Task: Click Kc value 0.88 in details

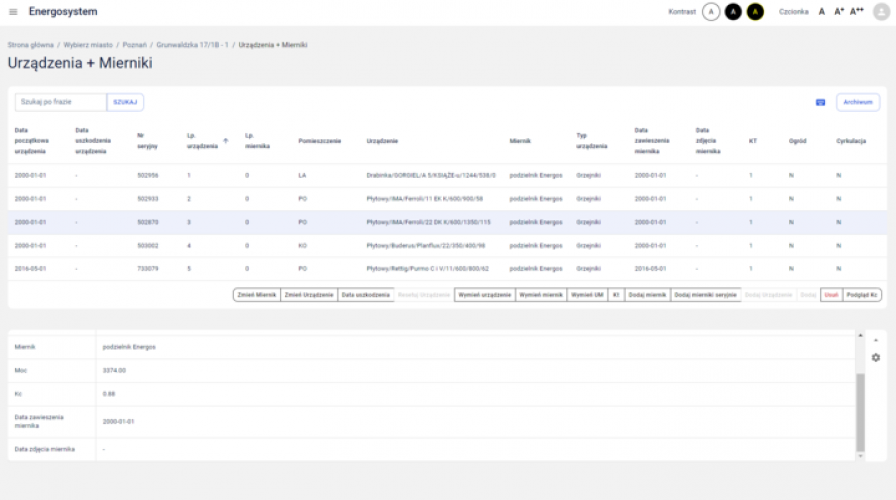Action: pos(109,394)
